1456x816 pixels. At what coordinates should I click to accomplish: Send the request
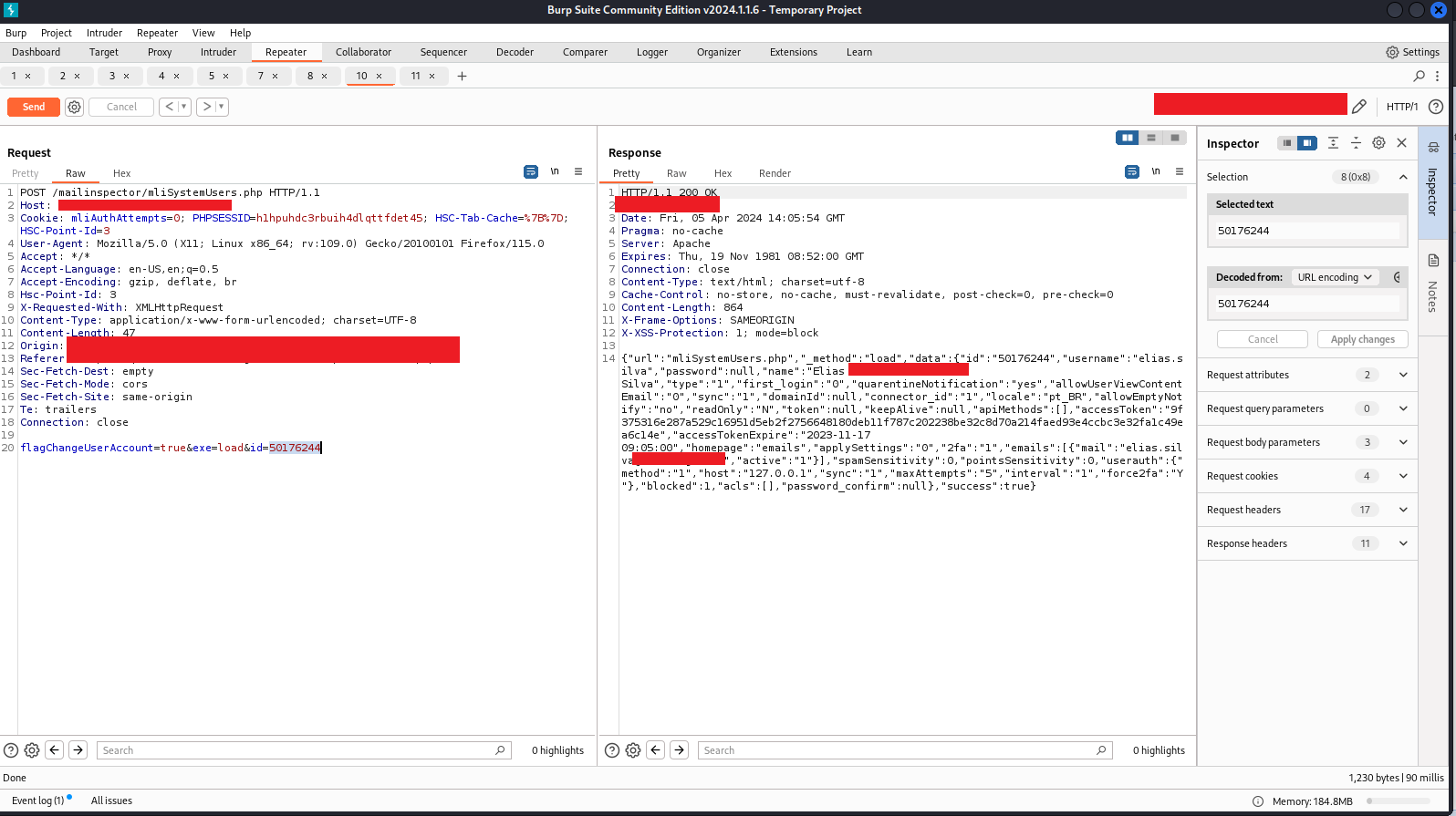click(x=34, y=107)
